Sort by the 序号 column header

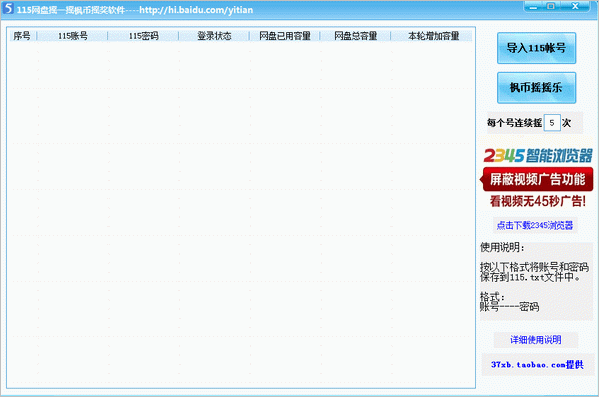22,36
